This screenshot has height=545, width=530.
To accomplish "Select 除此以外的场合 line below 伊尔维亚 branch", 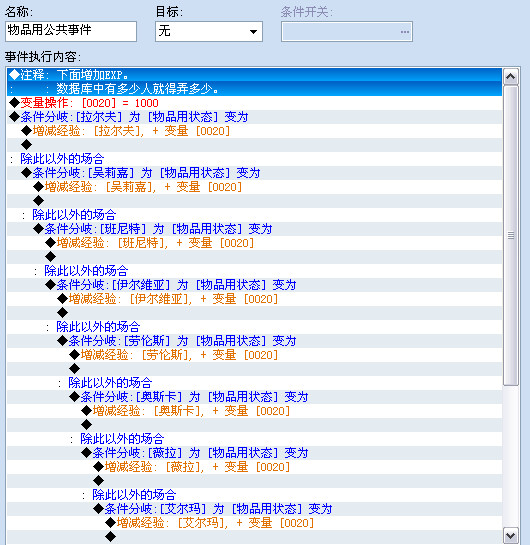I will [x=255, y=327].
